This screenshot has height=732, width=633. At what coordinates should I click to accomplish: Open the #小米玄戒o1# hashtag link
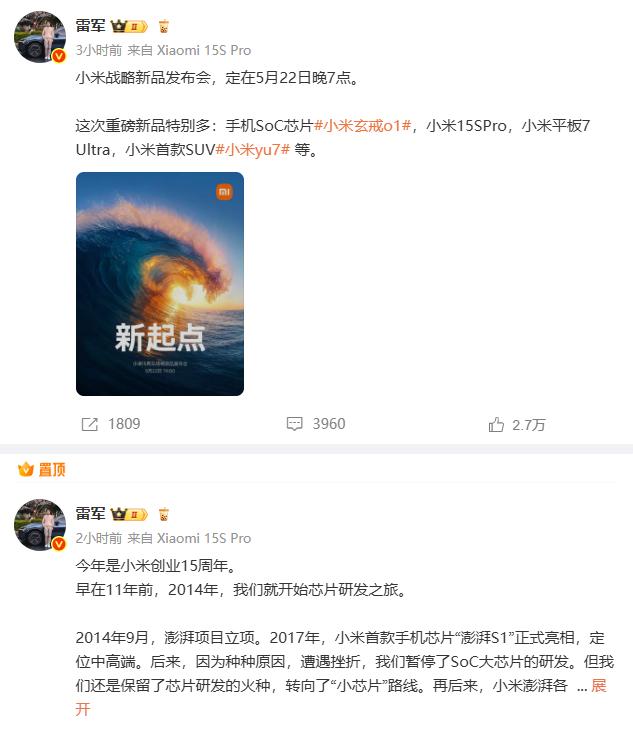coord(363,126)
